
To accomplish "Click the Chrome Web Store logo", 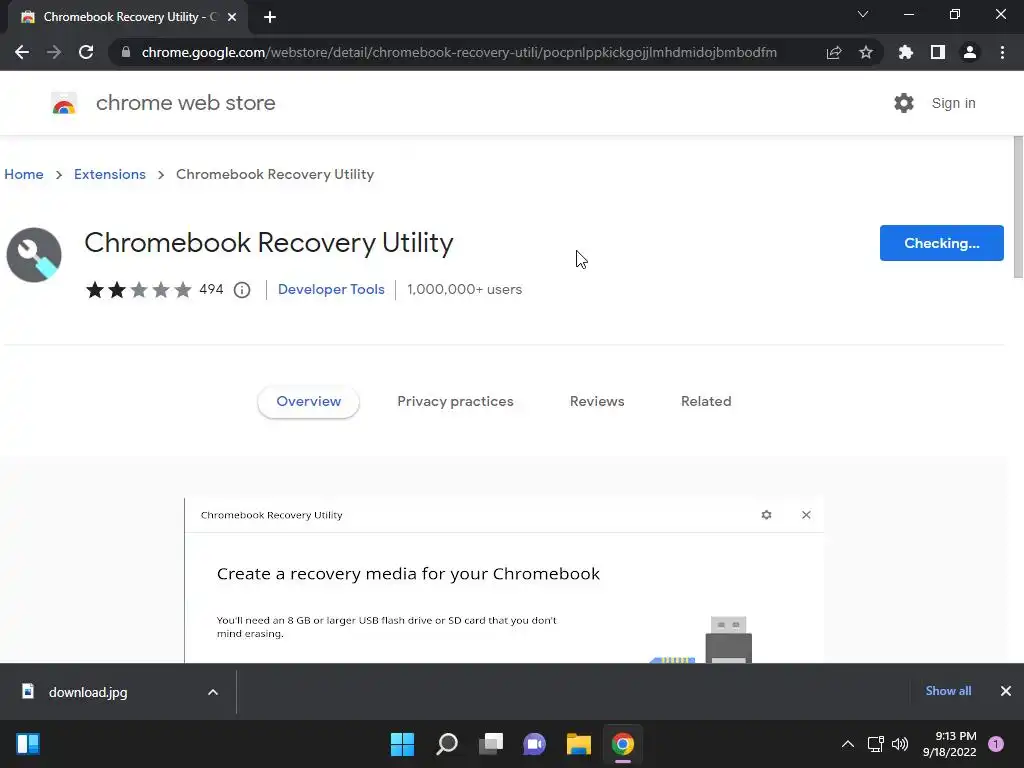I will pyautogui.click(x=64, y=103).
